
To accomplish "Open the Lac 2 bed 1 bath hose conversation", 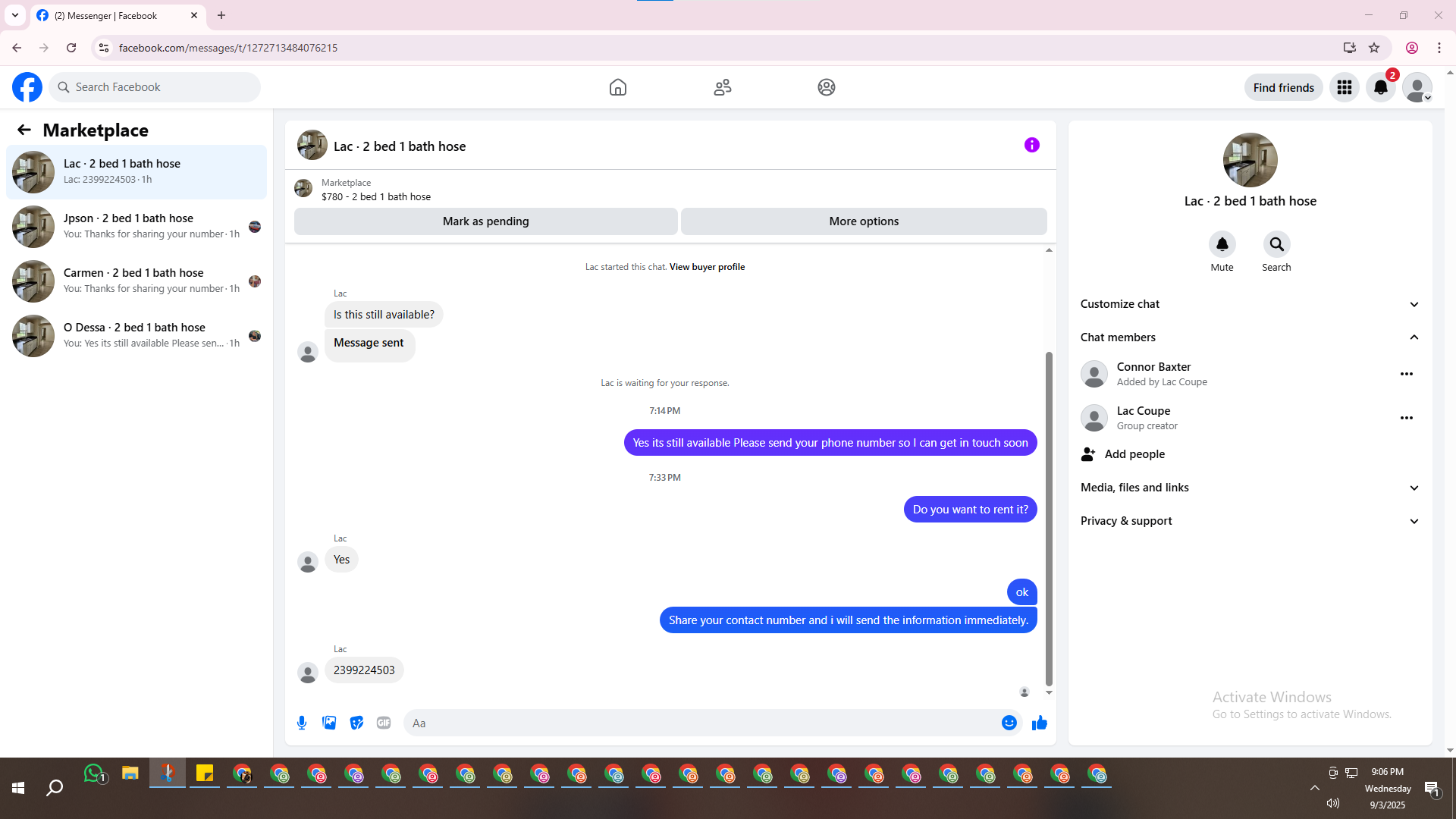I will point(136,172).
